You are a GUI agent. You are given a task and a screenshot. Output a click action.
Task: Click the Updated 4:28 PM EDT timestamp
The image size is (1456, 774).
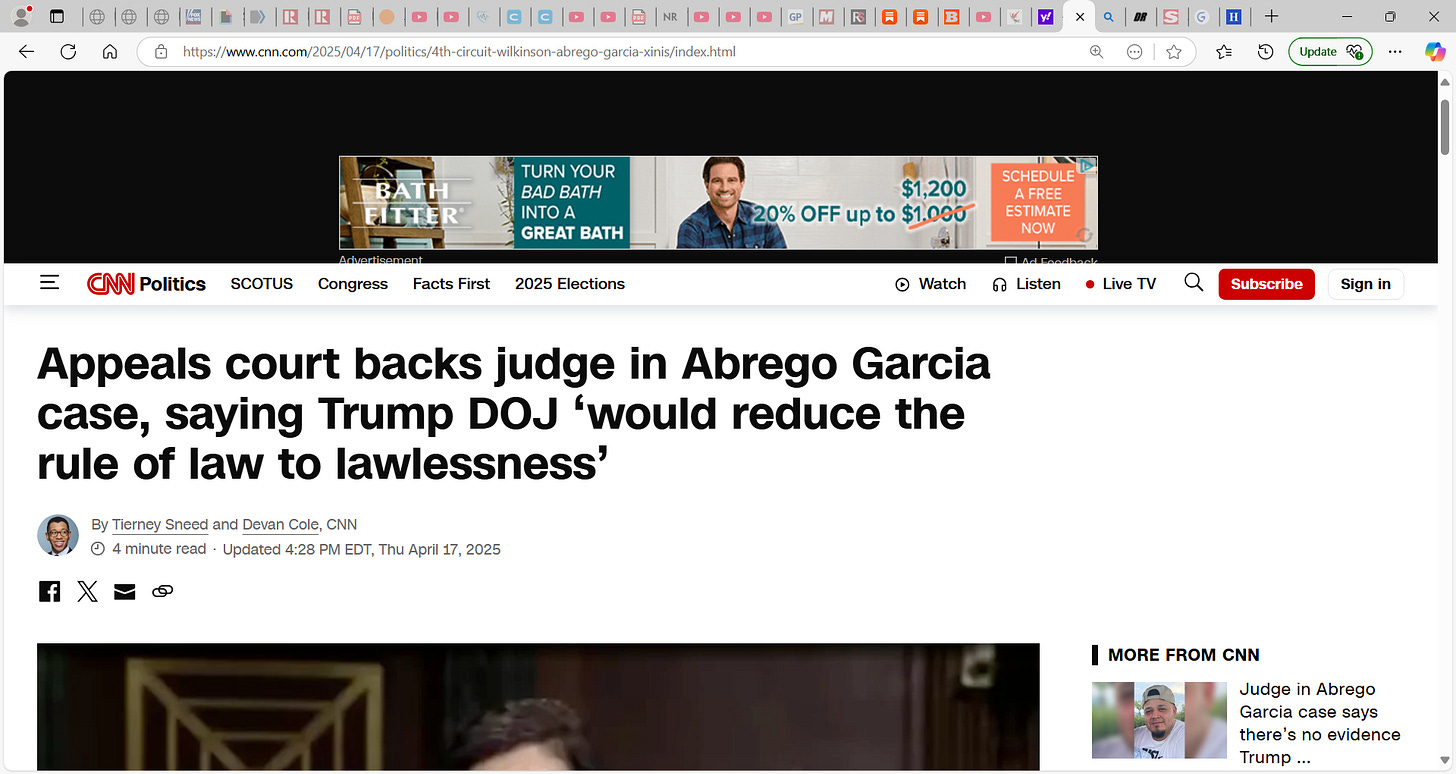point(361,549)
